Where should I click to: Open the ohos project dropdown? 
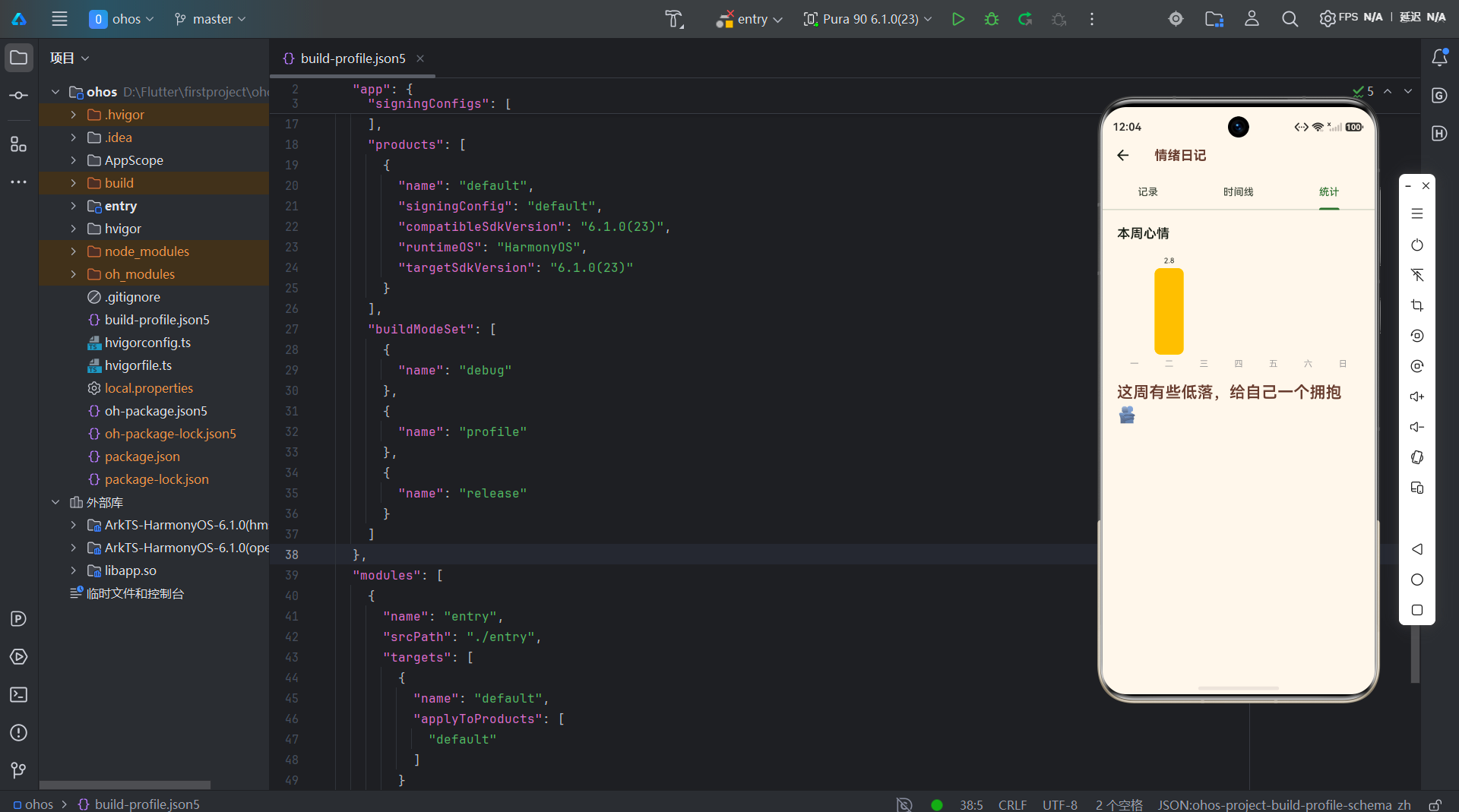click(x=122, y=19)
